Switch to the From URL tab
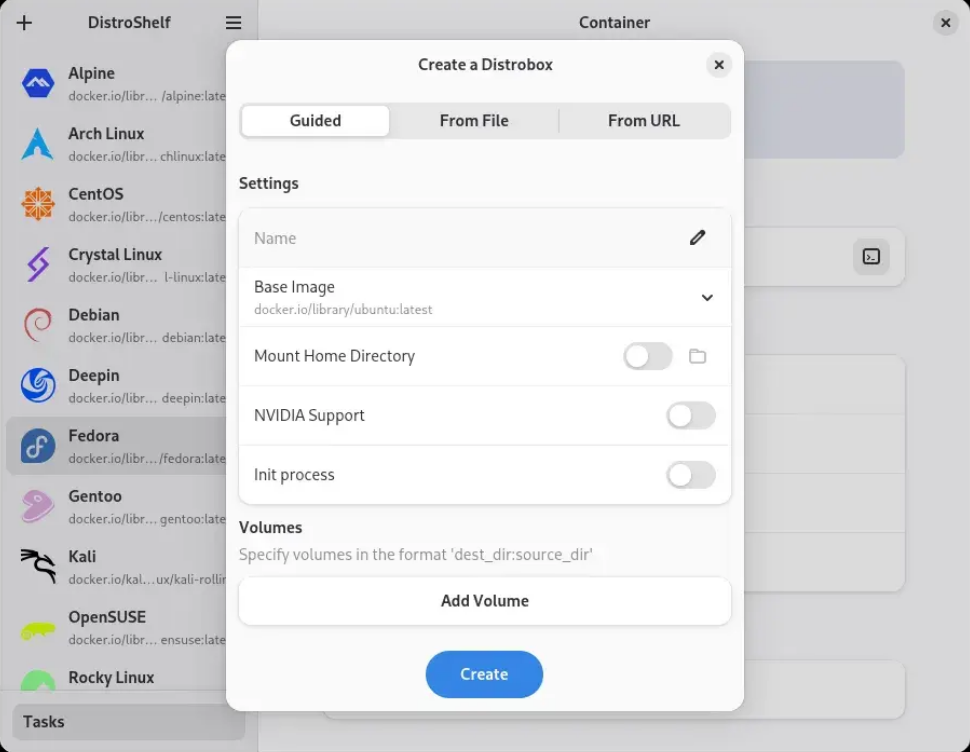970x752 pixels. [643, 121]
